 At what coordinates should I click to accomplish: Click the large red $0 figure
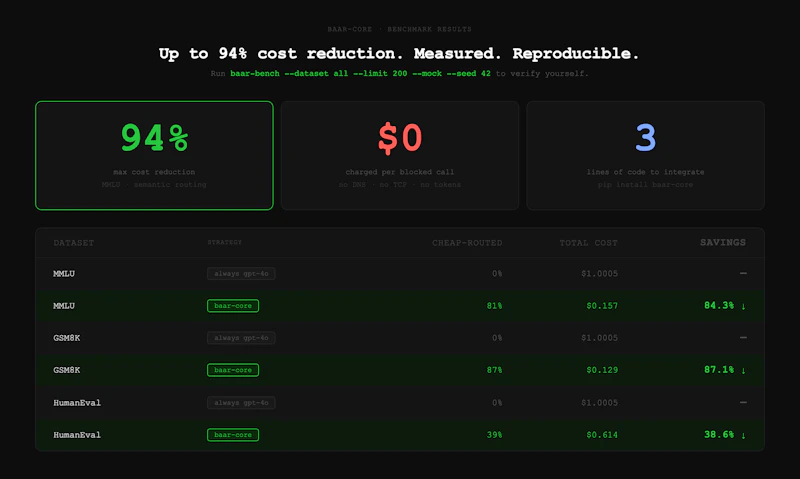pyautogui.click(x=400, y=138)
